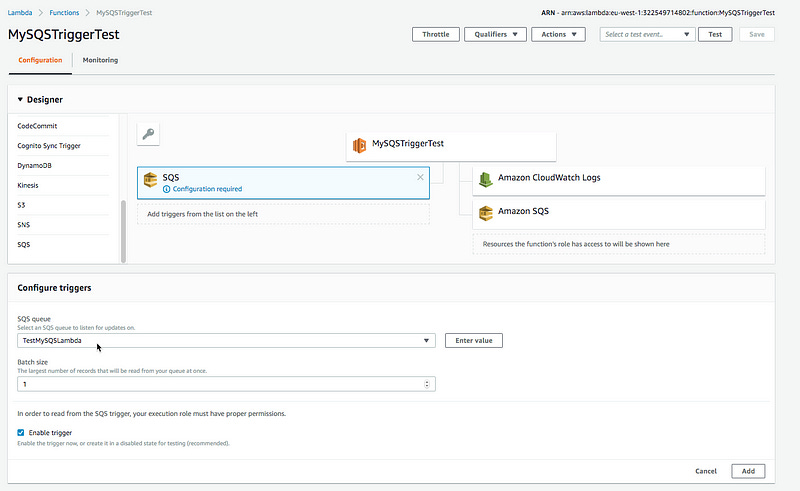Select the MySQSTriggerTest function card
800x491 pixels.
pyautogui.click(x=451, y=146)
